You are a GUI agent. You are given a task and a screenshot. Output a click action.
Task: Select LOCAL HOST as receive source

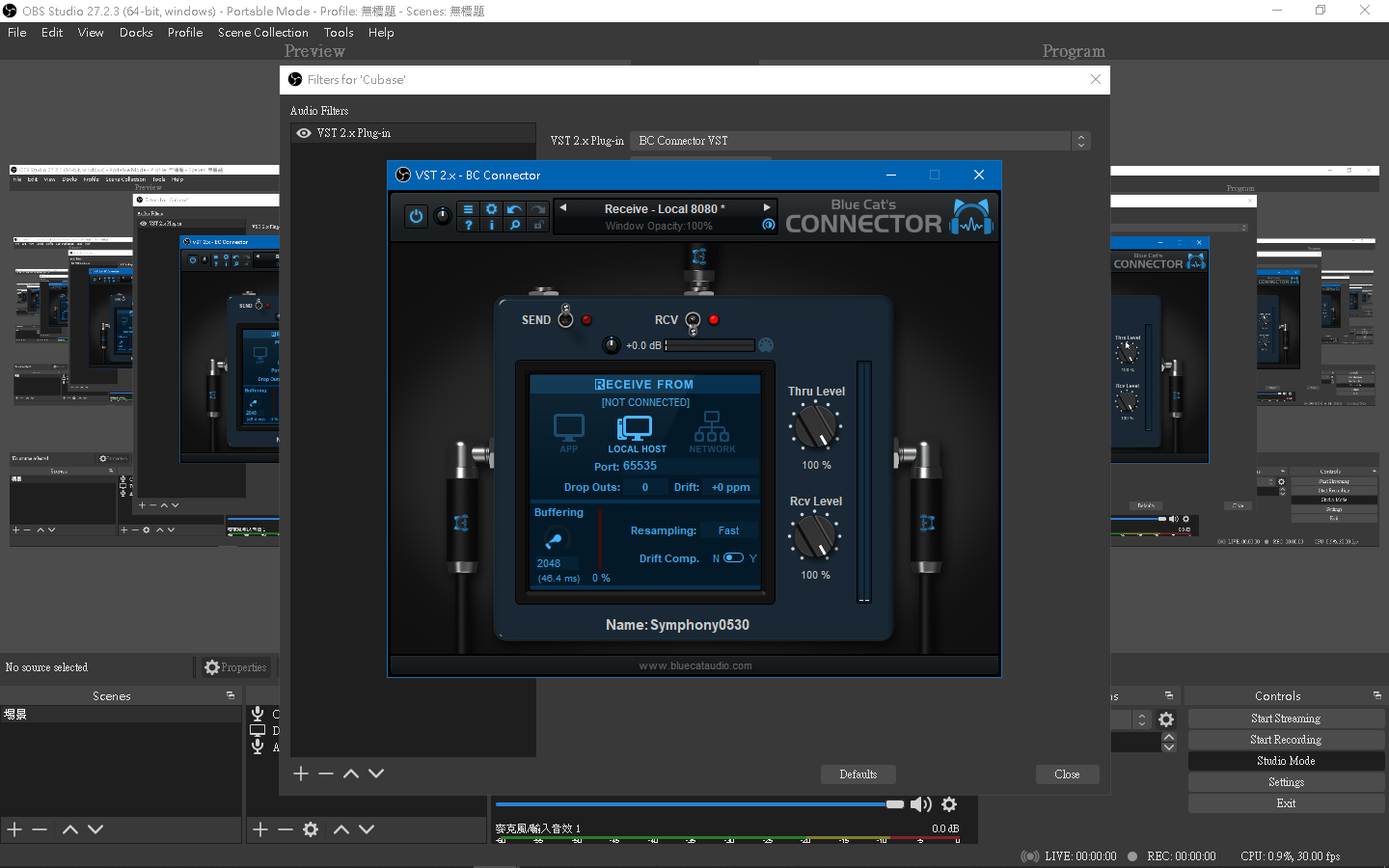point(637,434)
